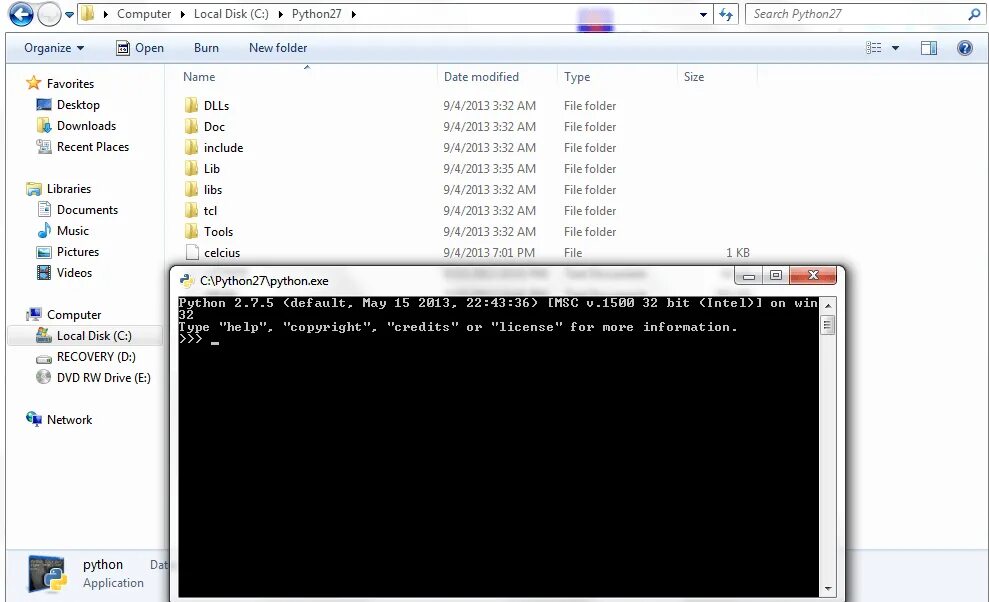Sort by the Size column header
This screenshot has width=989, height=602.
tap(694, 77)
